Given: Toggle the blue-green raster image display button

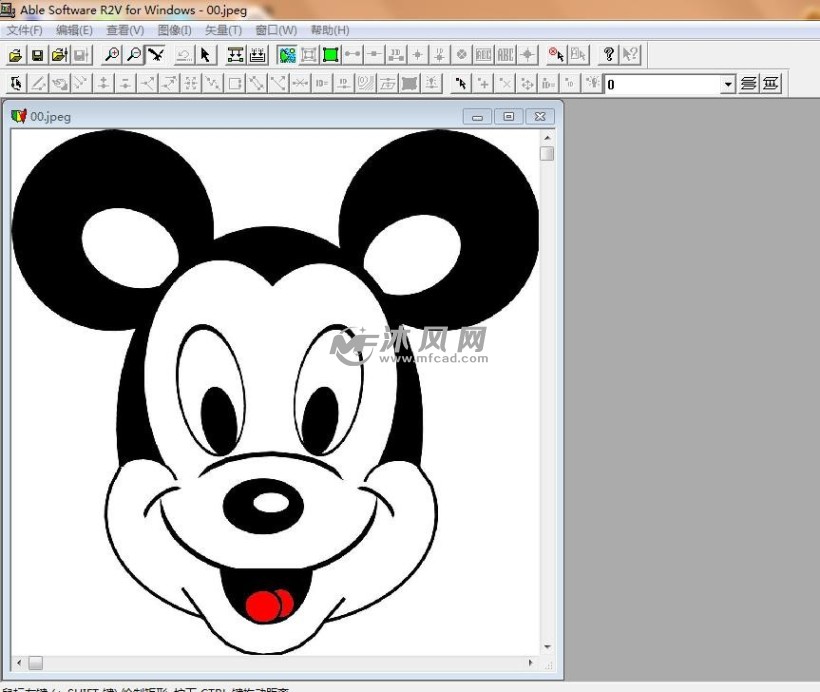Looking at the screenshot, I should (x=288, y=55).
